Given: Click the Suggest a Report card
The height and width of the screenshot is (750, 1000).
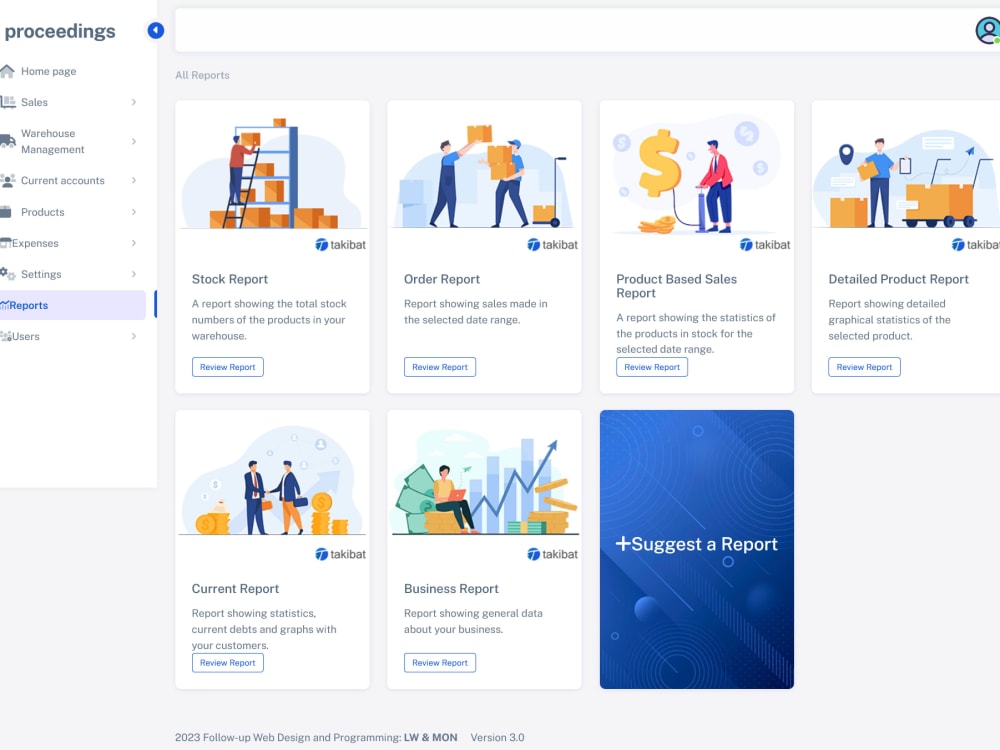Looking at the screenshot, I should 696,549.
